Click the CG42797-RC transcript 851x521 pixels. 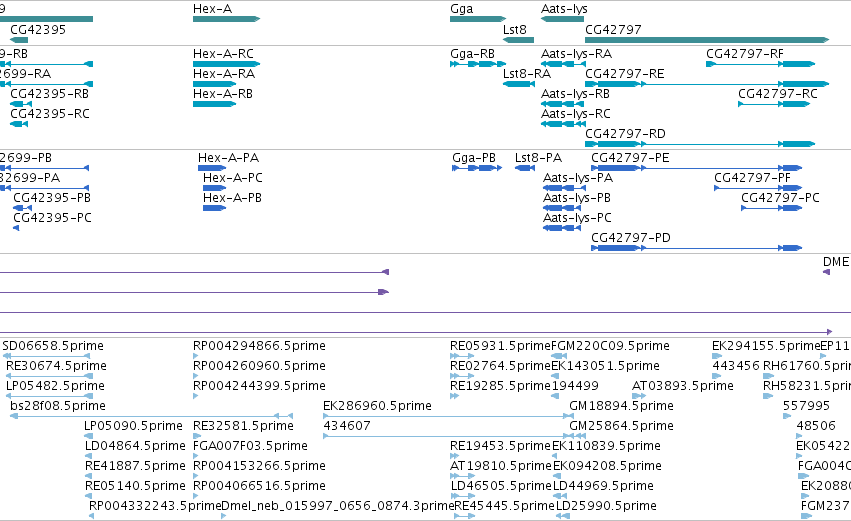774,104
